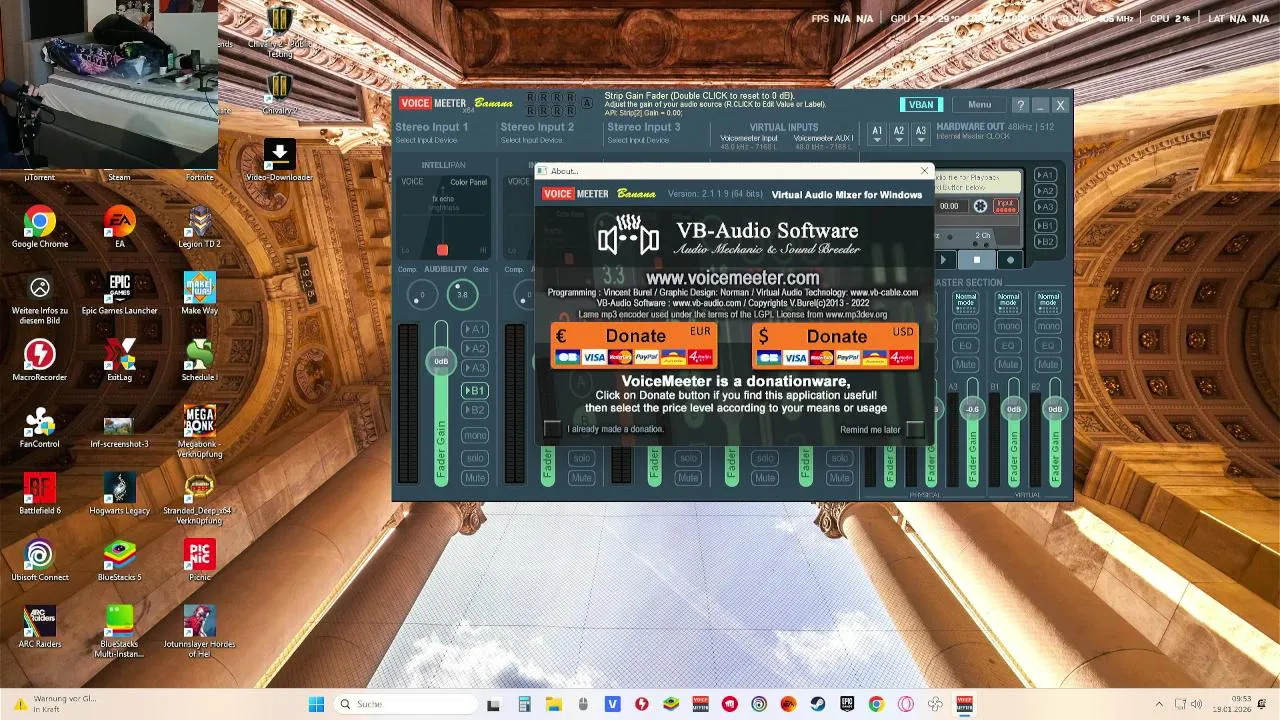Show hidden system tray icons
This screenshot has height=720, width=1280.
(1159, 704)
